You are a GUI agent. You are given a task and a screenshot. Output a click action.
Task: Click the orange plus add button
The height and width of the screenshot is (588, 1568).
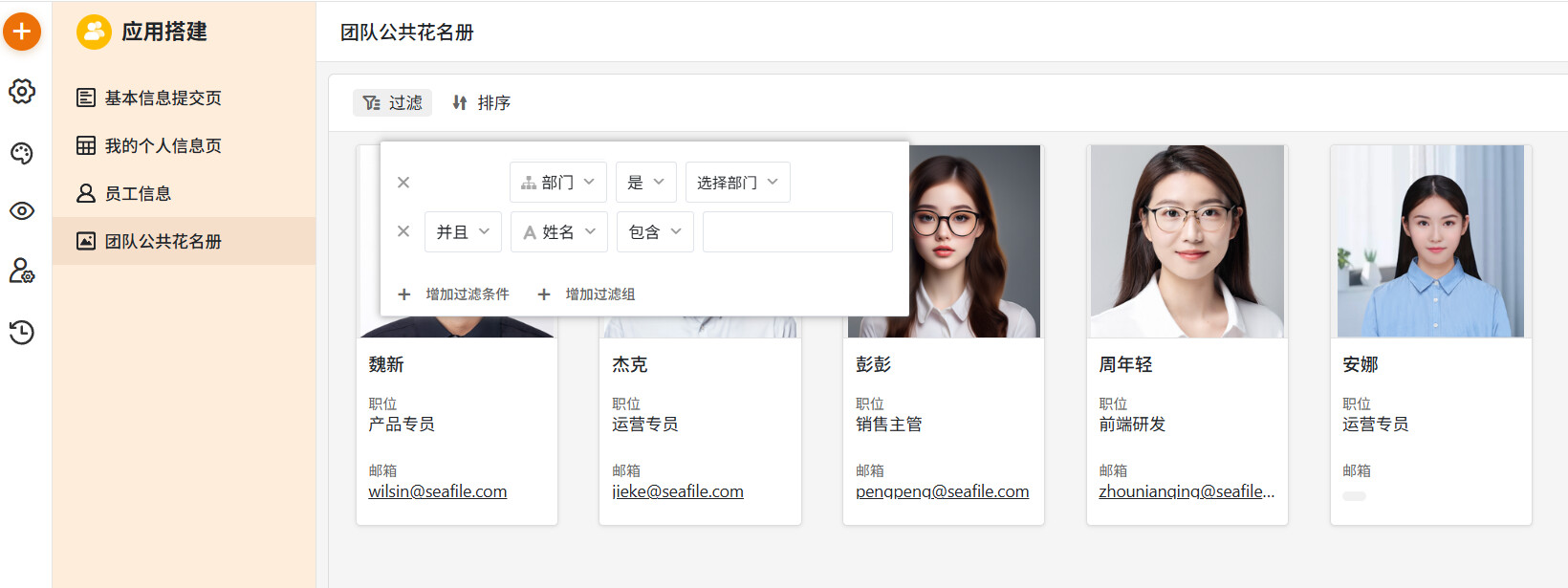coord(22,32)
